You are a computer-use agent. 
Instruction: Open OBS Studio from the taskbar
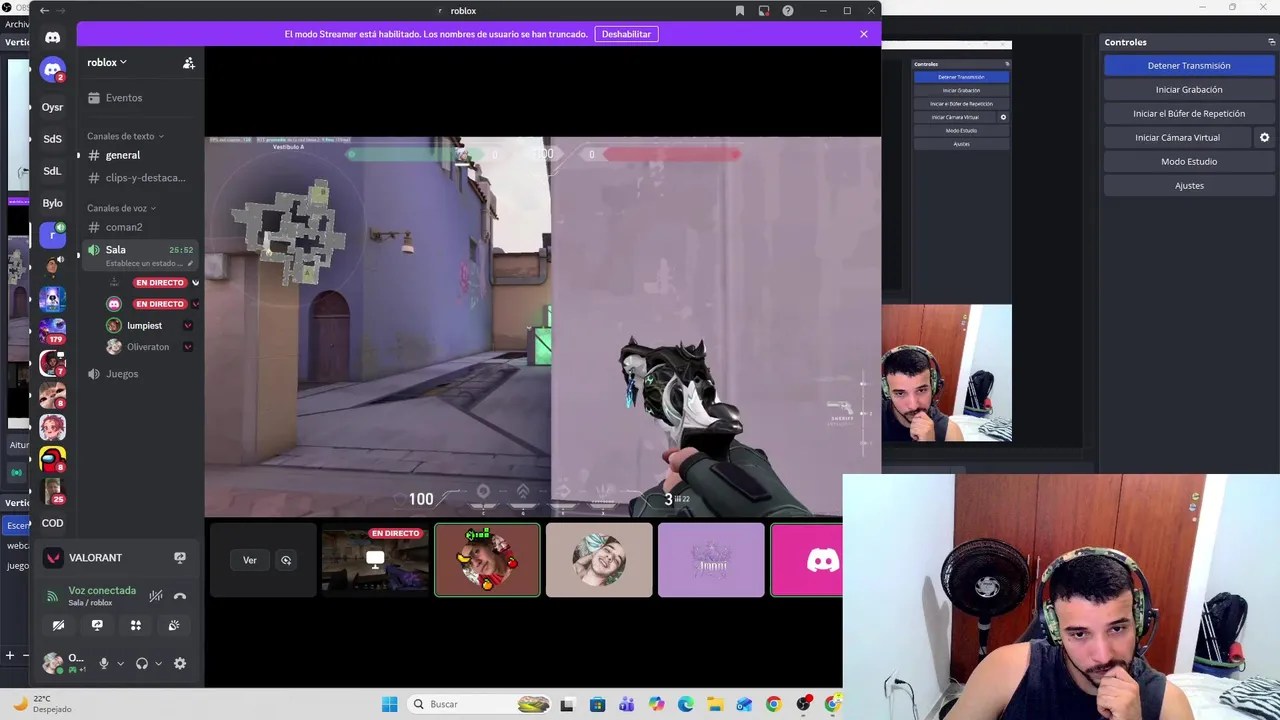click(x=803, y=704)
